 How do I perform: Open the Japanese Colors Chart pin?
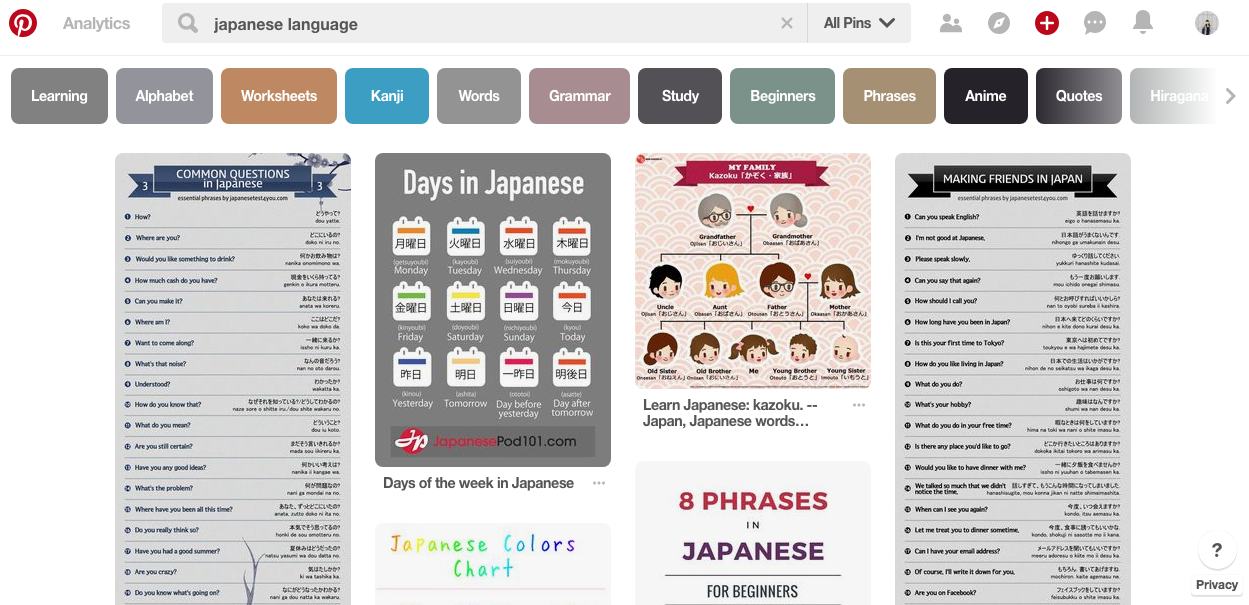[x=493, y=564]
